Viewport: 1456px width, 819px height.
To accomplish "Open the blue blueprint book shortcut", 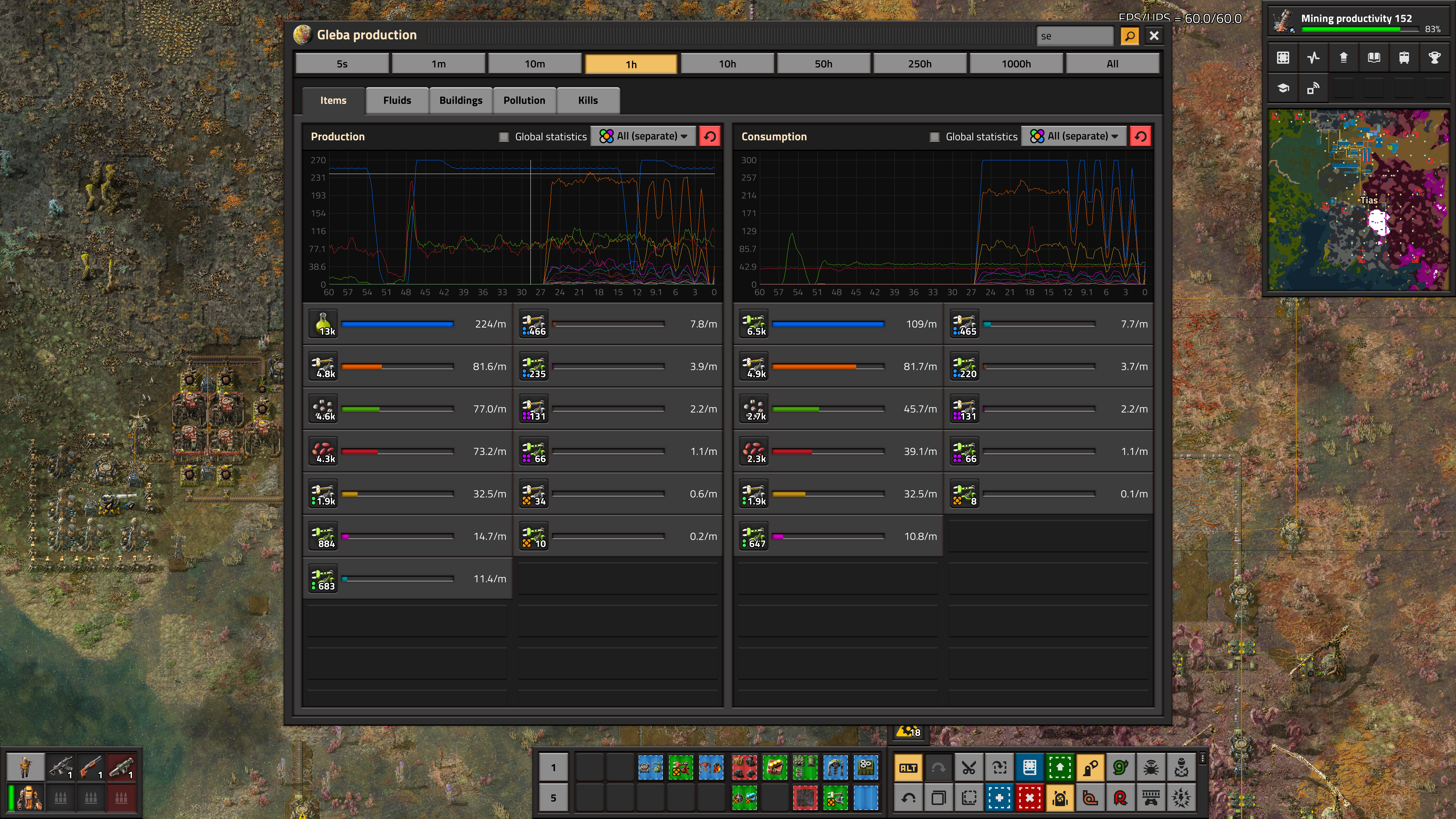I will pos(1029,767).
